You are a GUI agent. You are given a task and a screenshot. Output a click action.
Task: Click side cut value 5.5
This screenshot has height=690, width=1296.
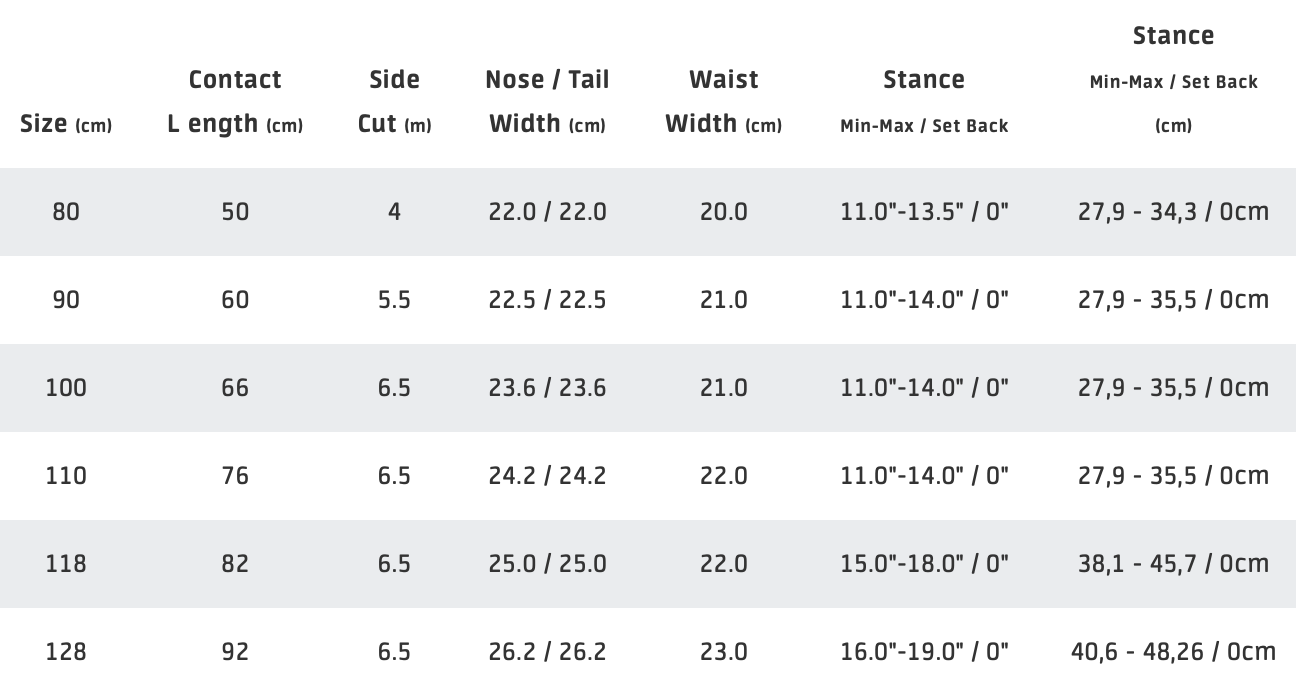tap(394, 300)
